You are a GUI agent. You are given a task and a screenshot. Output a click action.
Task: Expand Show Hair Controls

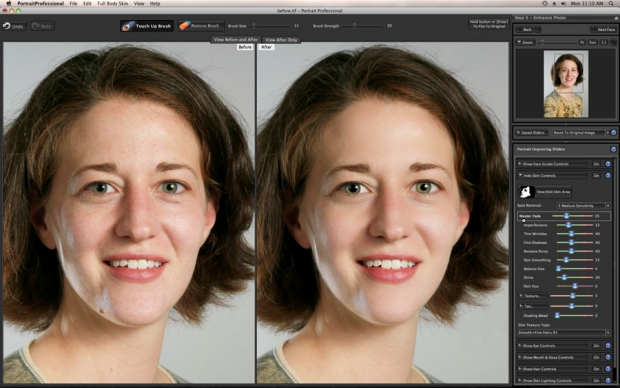(552, 369)
